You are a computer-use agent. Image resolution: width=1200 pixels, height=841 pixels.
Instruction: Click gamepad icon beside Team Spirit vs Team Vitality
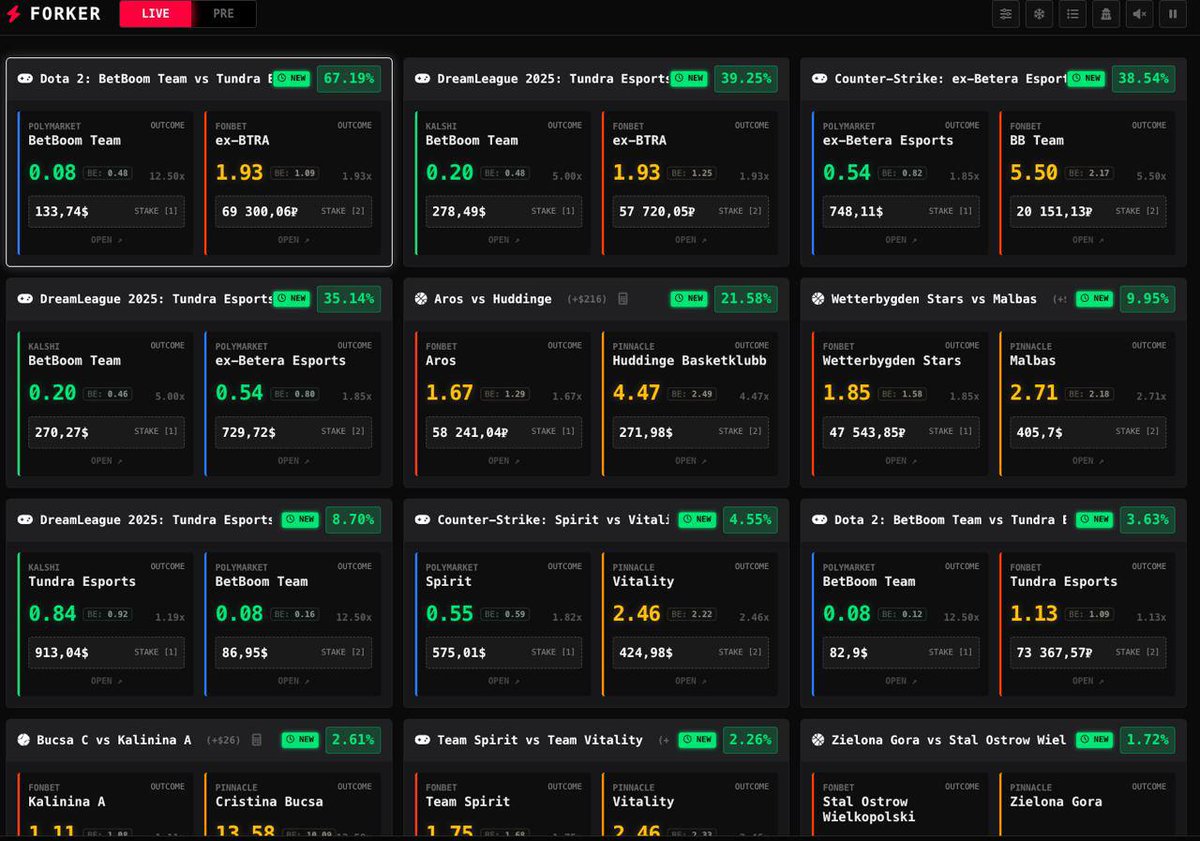coord(423,739)
